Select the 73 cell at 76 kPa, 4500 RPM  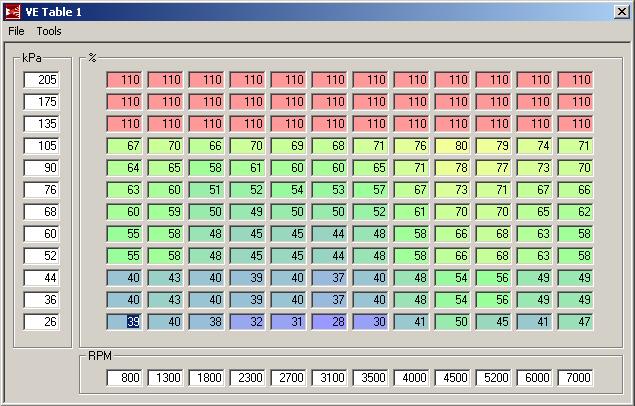click(x=452, y=189)
